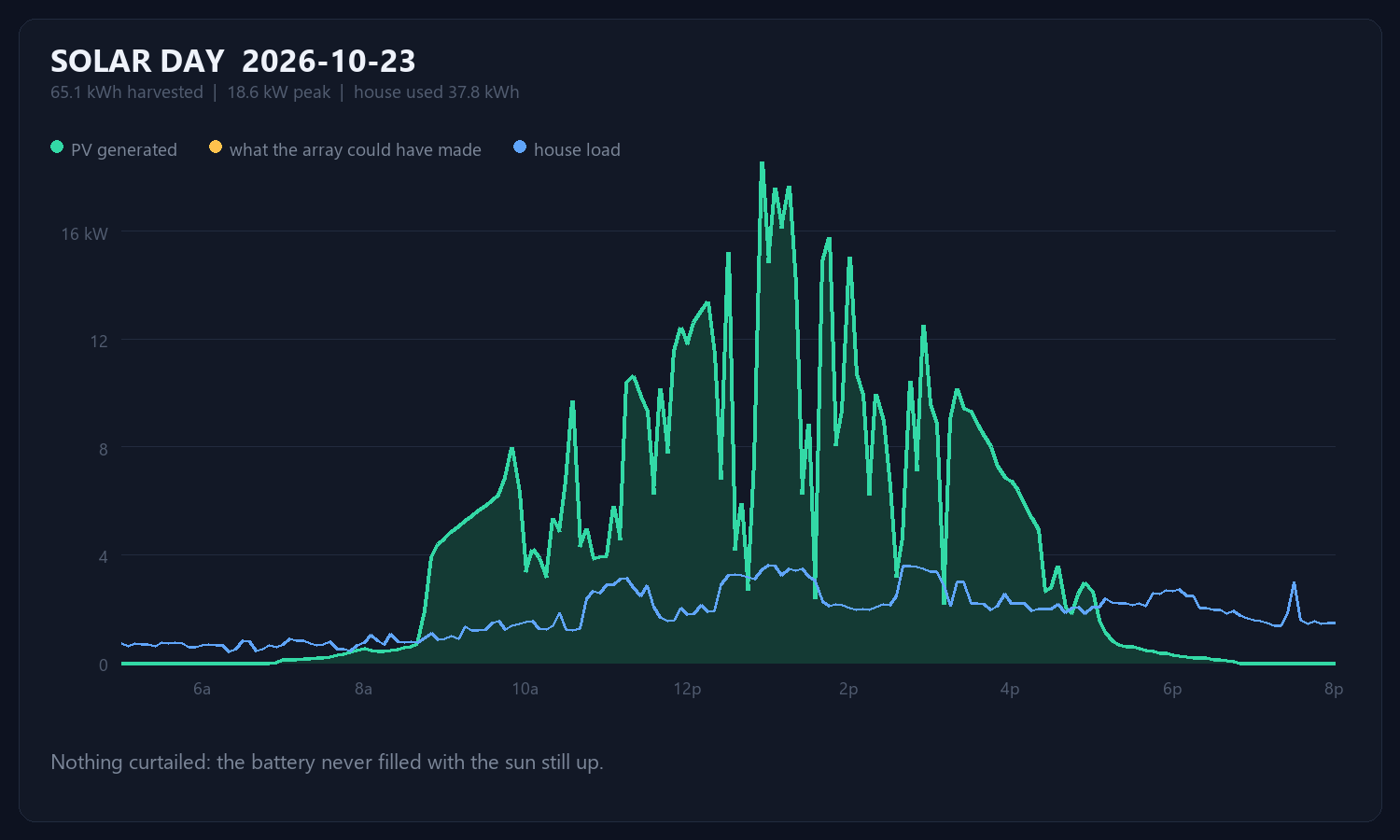Toggle 'what the array could have made' label

click(x=356, y=149)
